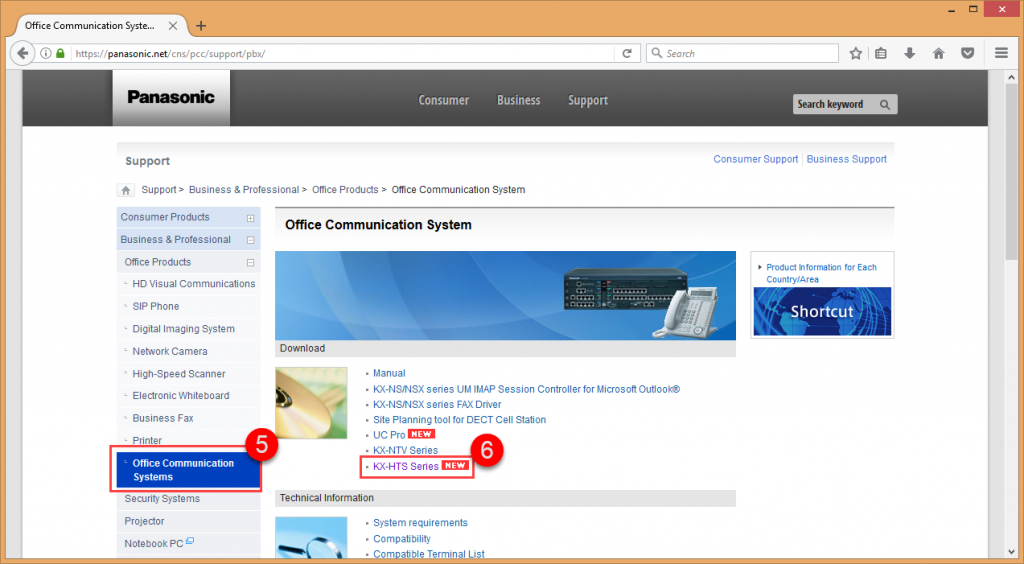Open the Compatible Terminal List link

[x=428, y=554]
